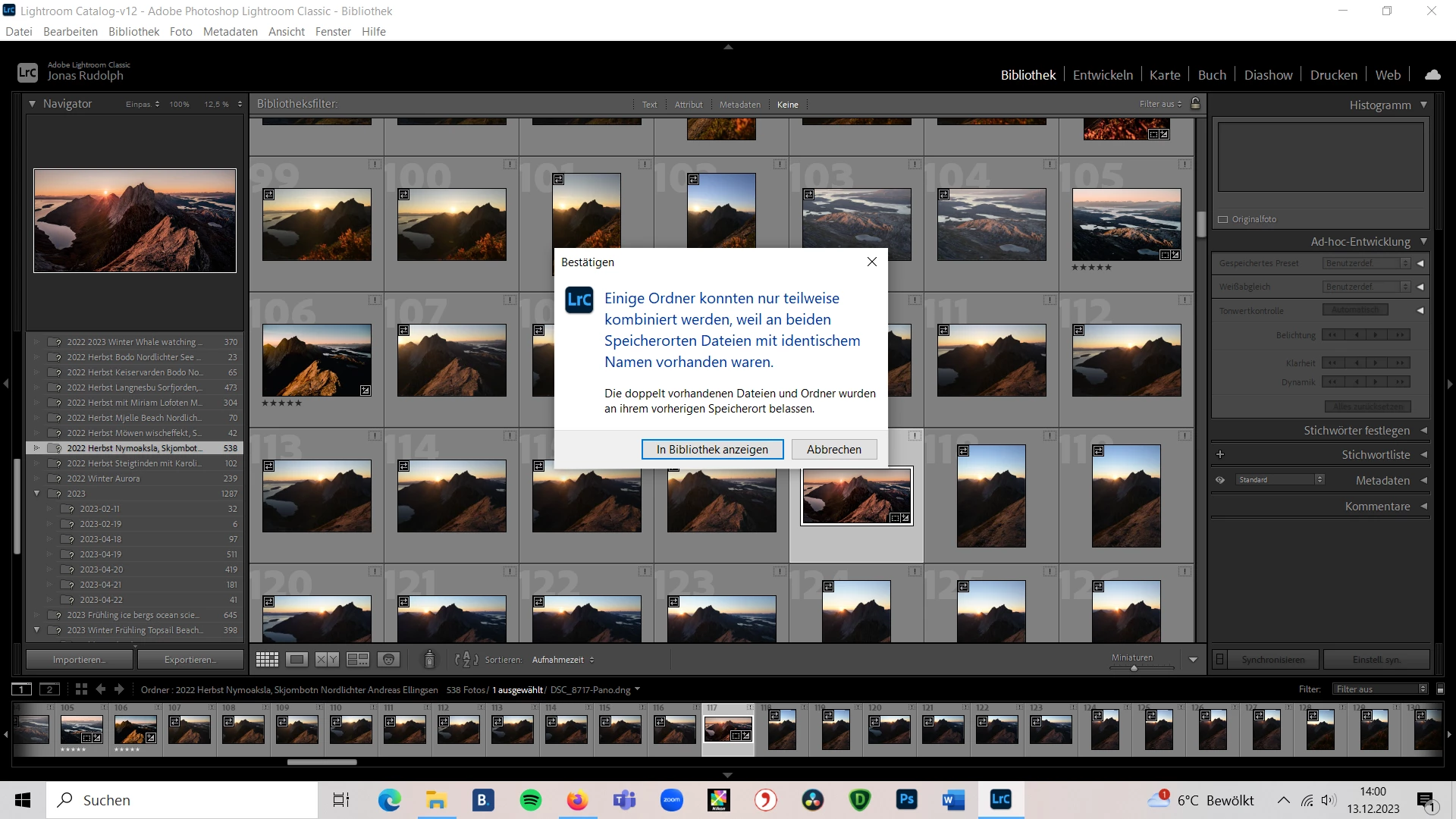Toggle the filter lock icon

(1196, 104)
